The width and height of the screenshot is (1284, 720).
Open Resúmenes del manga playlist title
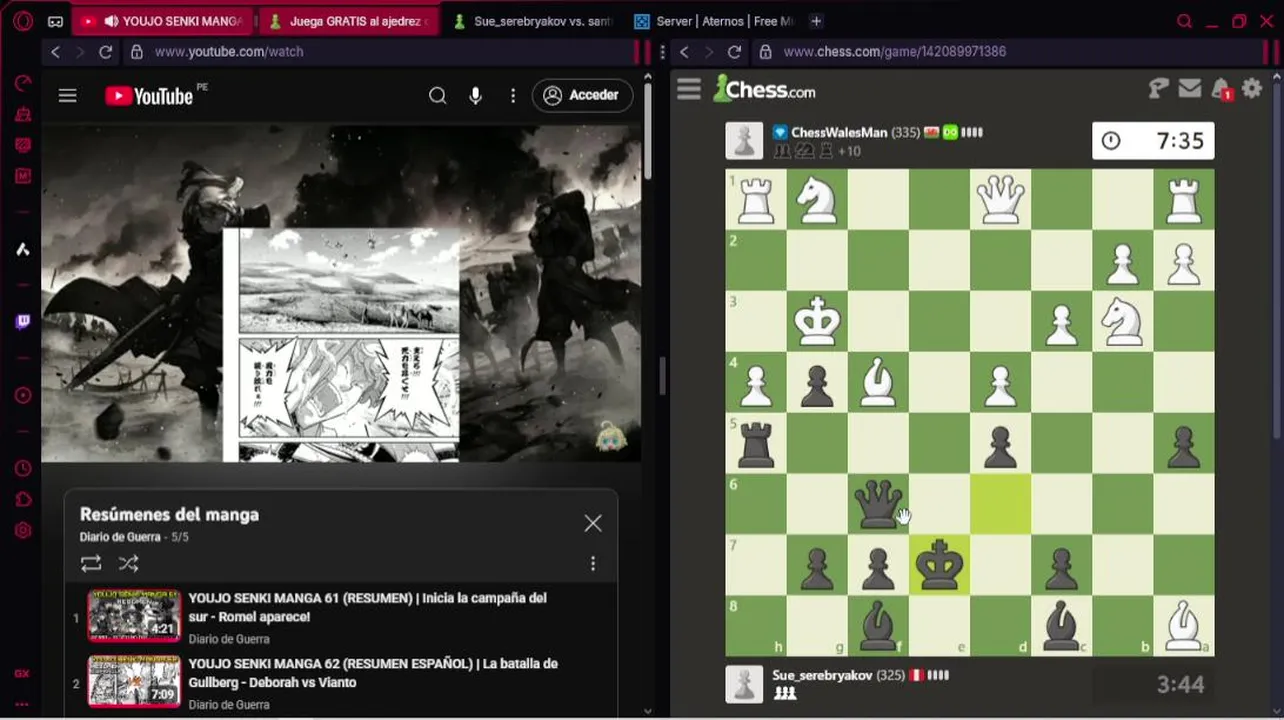[169, 514]
